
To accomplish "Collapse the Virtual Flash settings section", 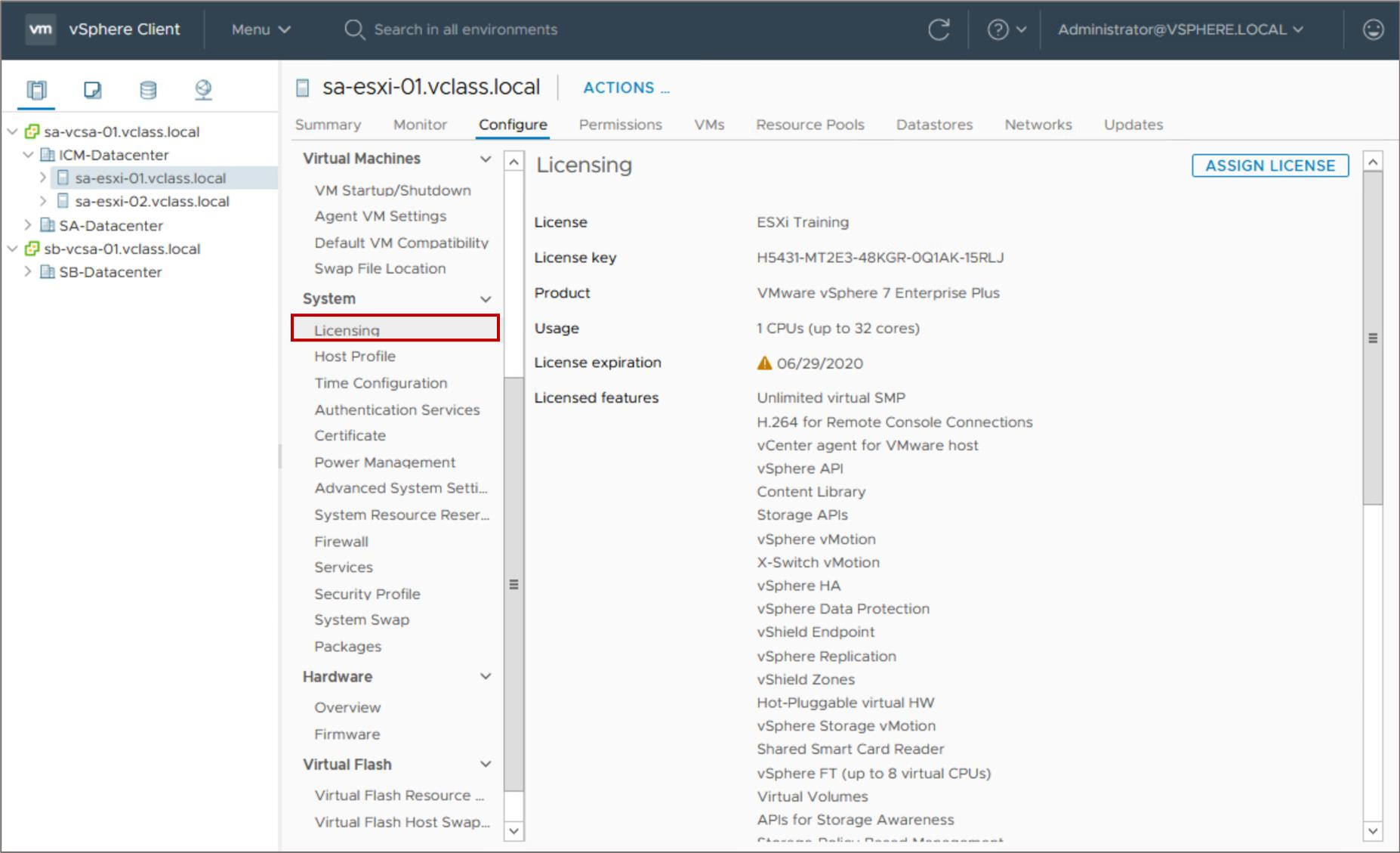I will coord(486,764).
